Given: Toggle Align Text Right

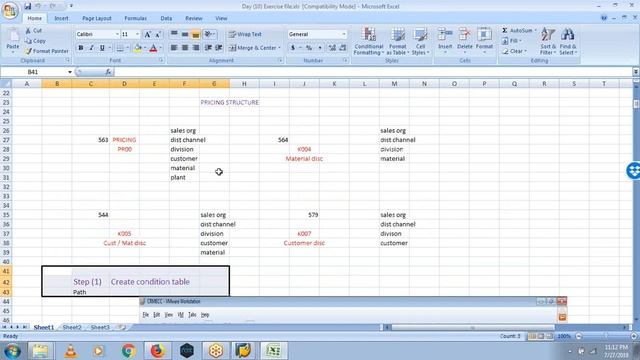Looking at the screenshot, I should tap(196, 48).
